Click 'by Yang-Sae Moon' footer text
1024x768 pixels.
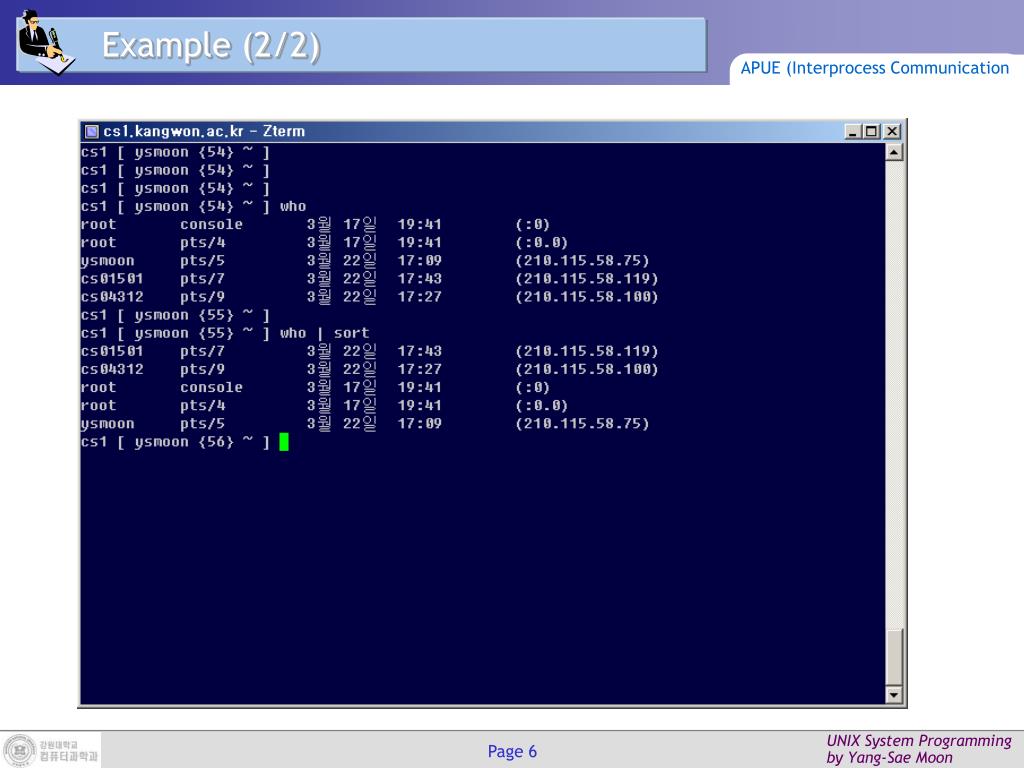pyautogui.click(x=889, y=758)
